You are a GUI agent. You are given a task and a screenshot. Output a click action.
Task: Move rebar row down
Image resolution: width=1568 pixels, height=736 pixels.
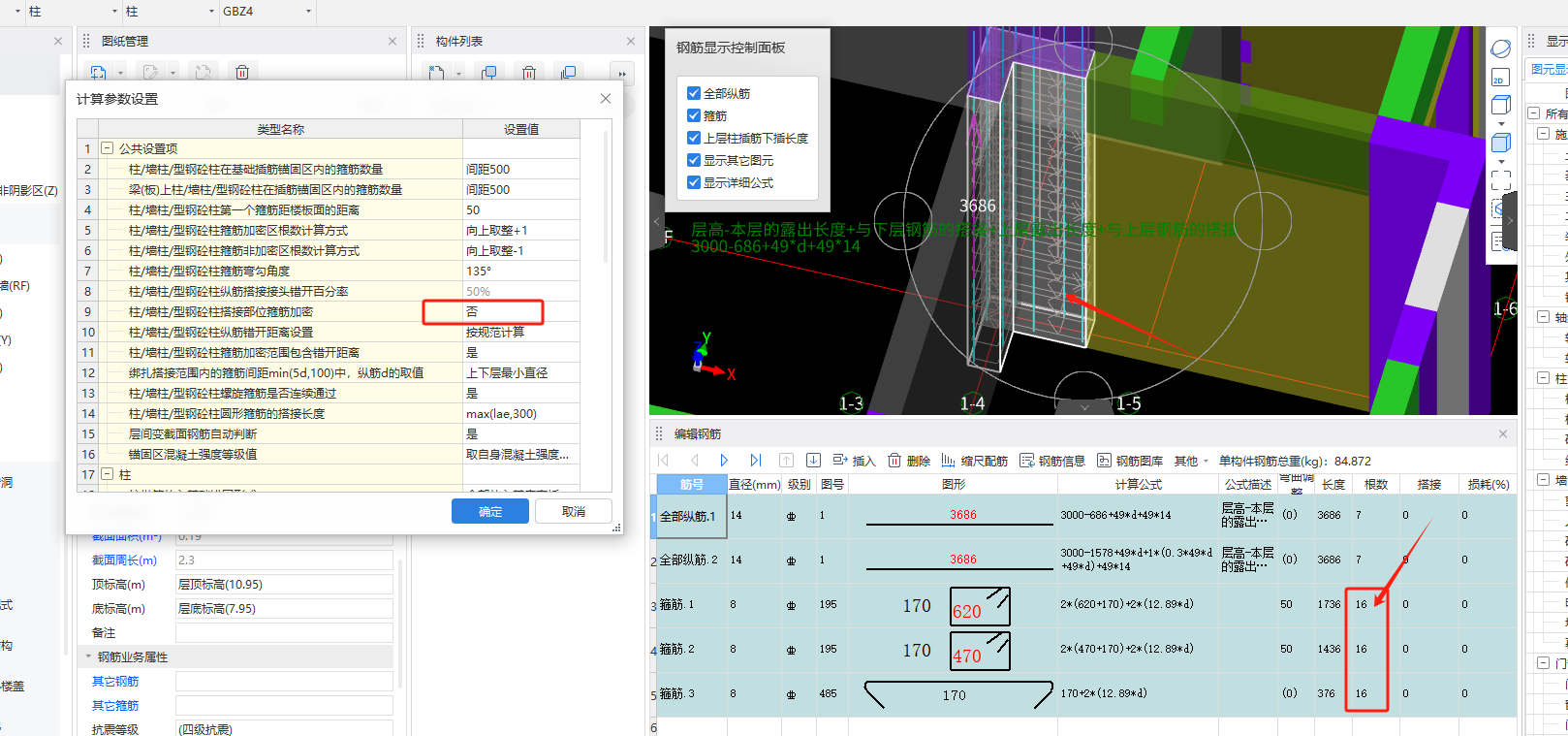click(x=814, y=461)
